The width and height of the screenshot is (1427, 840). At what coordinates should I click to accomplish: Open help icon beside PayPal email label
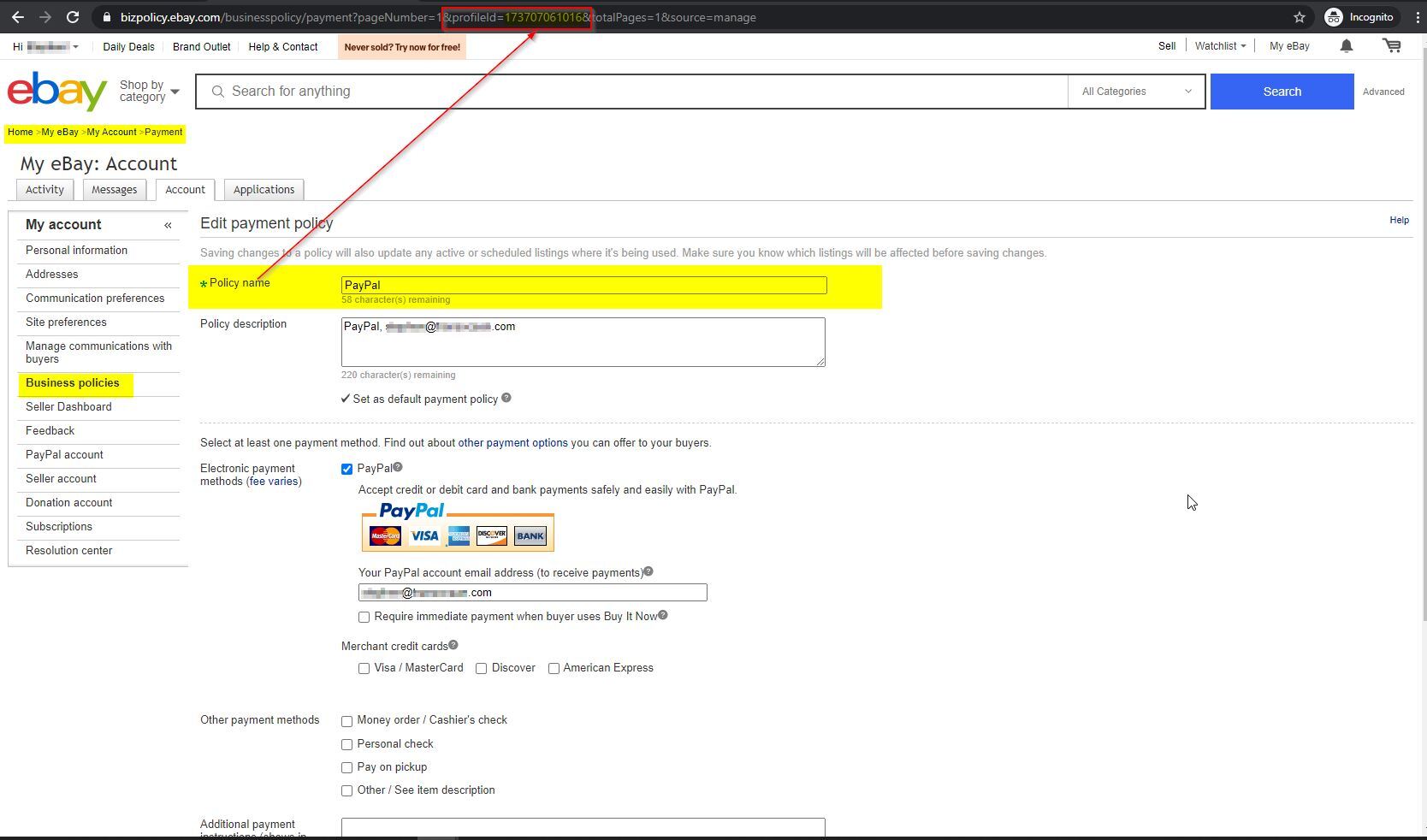(x=648, y=571)
